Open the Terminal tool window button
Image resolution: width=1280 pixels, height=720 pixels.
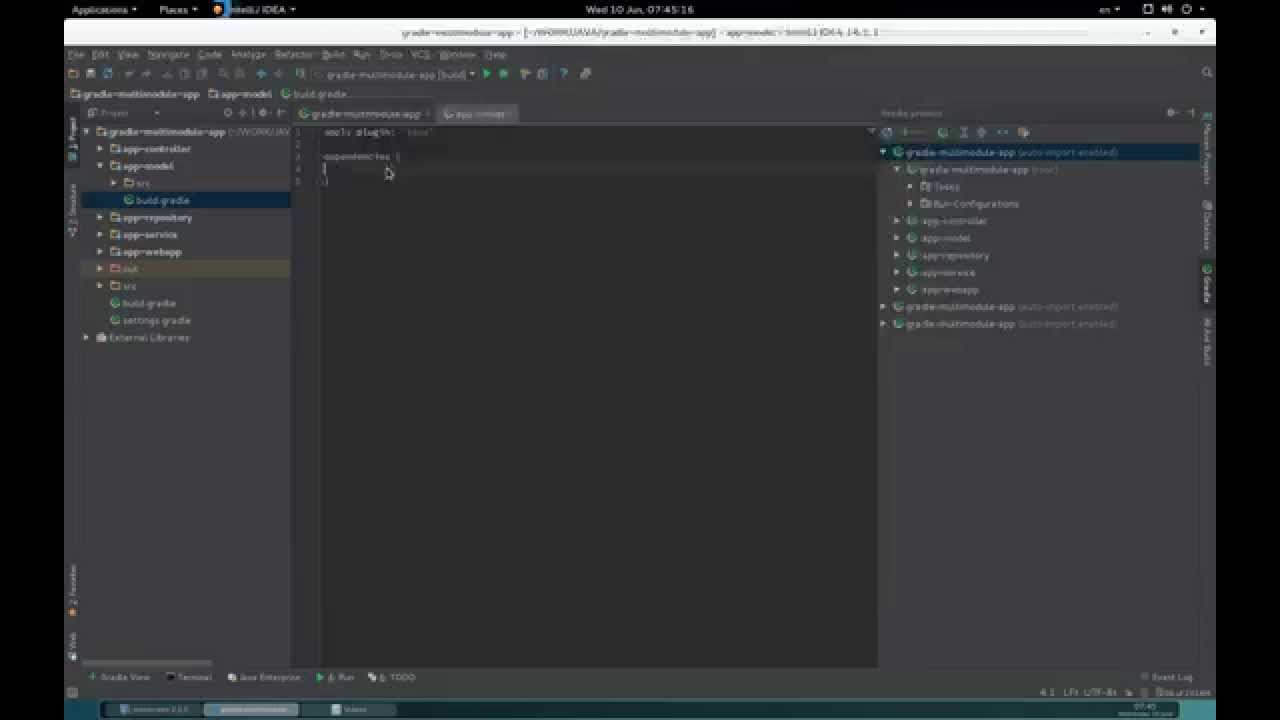(188, 677)
